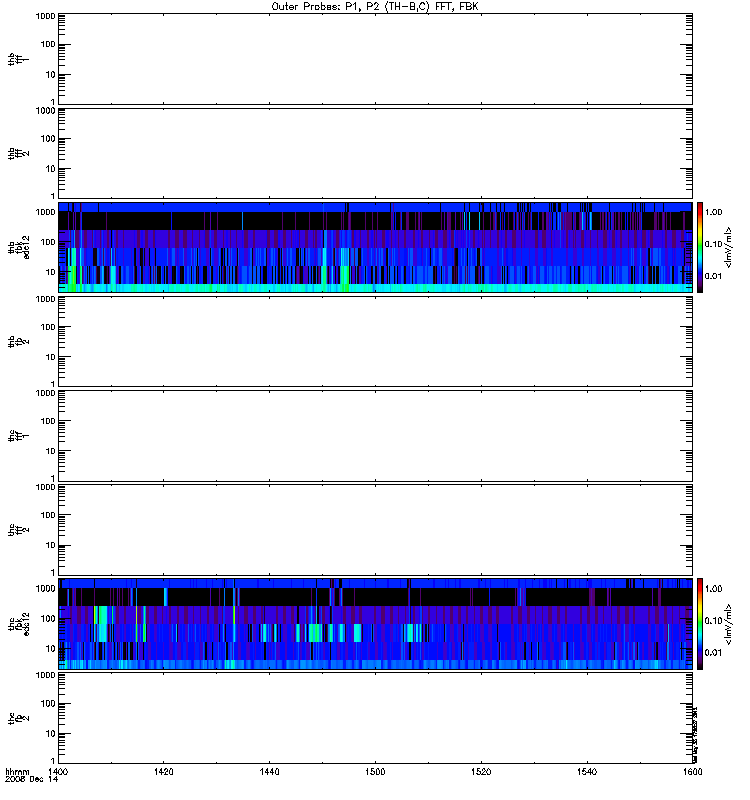Select the 'thb fff 2' panel label
The width and height of the screenshot is (750, 800).
pyautogui.click(x=18, y=154)
